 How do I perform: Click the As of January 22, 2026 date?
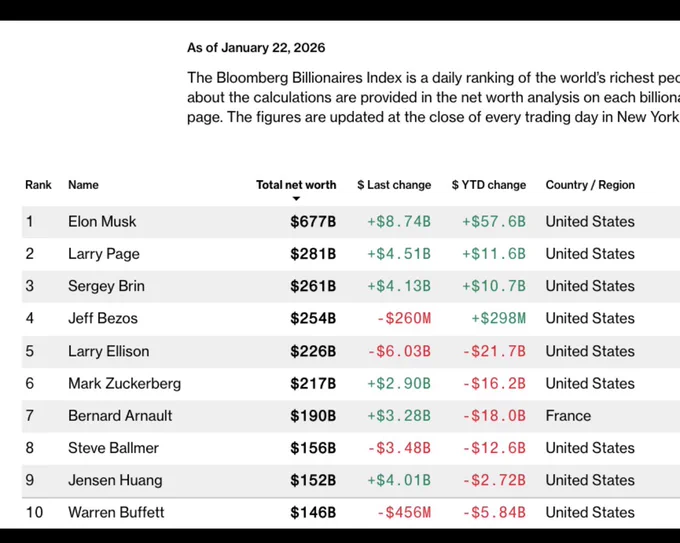point(256,47)
